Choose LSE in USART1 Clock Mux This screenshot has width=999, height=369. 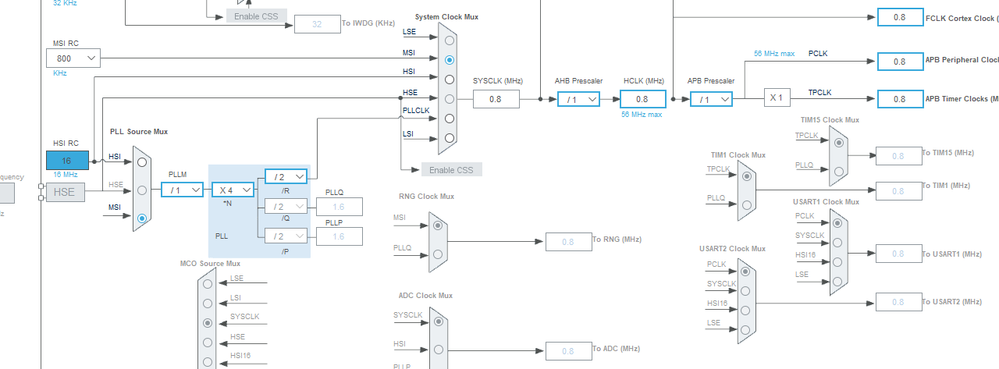coord(838,281)
